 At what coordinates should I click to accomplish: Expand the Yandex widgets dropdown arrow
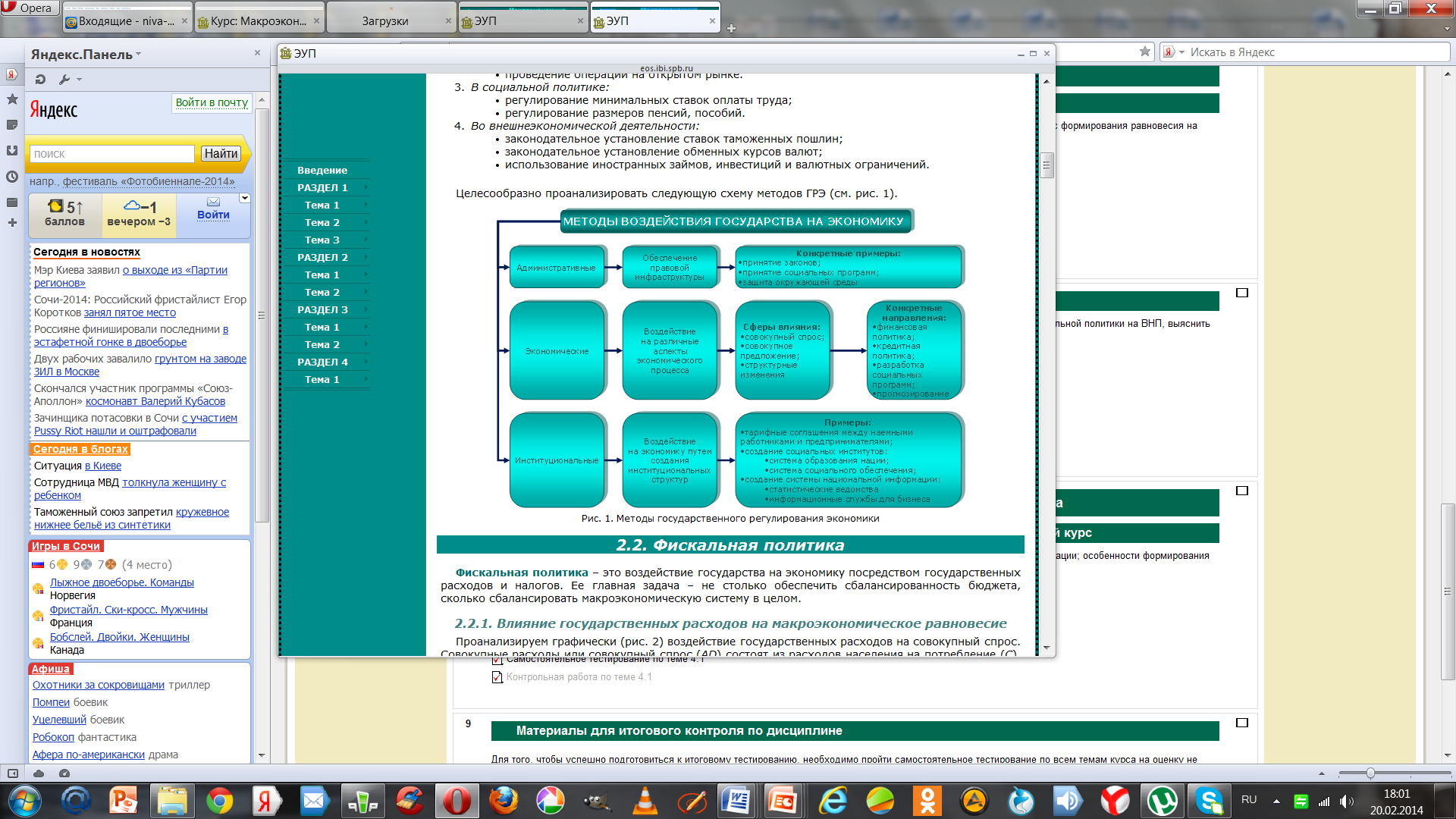tap(244, 198)
